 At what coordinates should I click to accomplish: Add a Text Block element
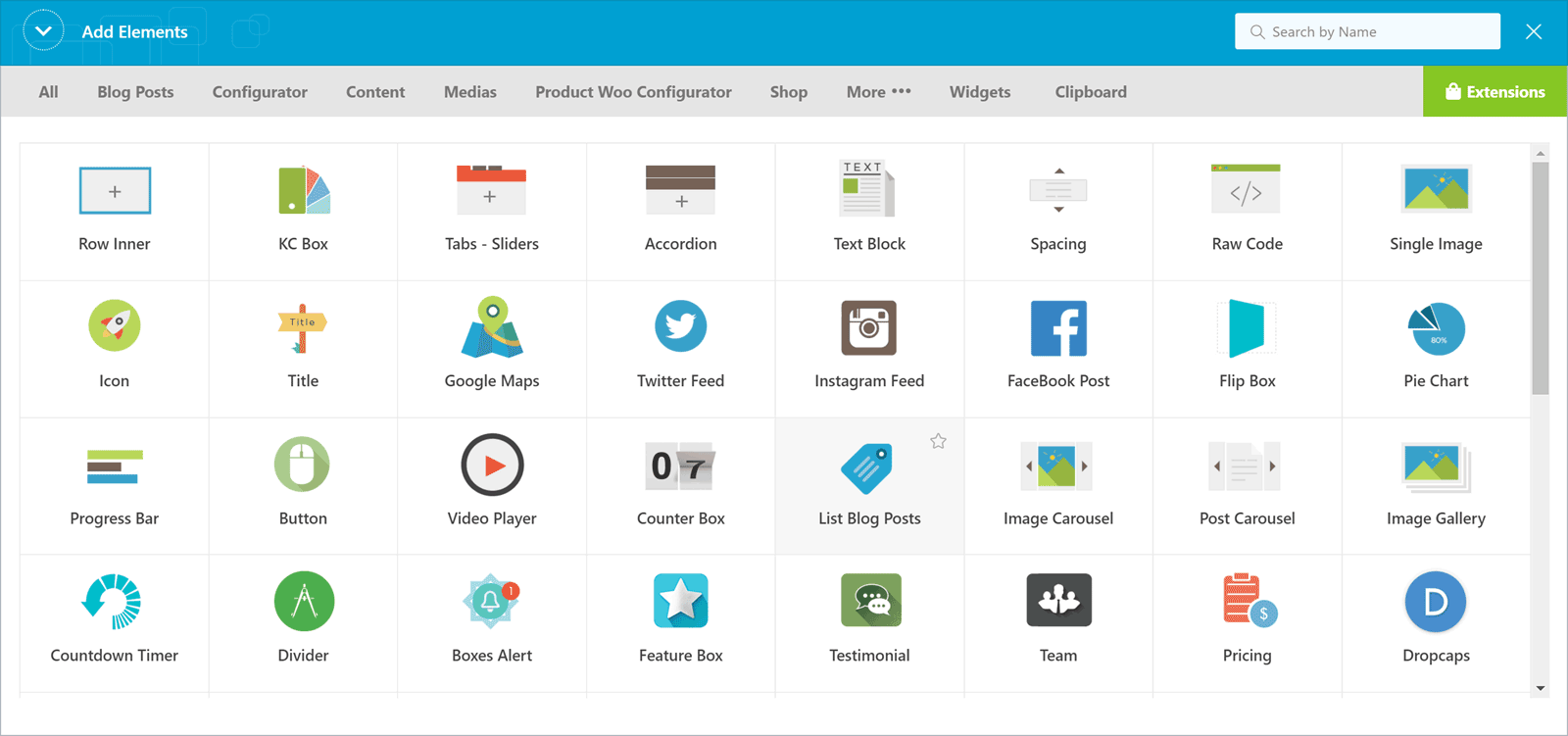[x=869, y=212]
